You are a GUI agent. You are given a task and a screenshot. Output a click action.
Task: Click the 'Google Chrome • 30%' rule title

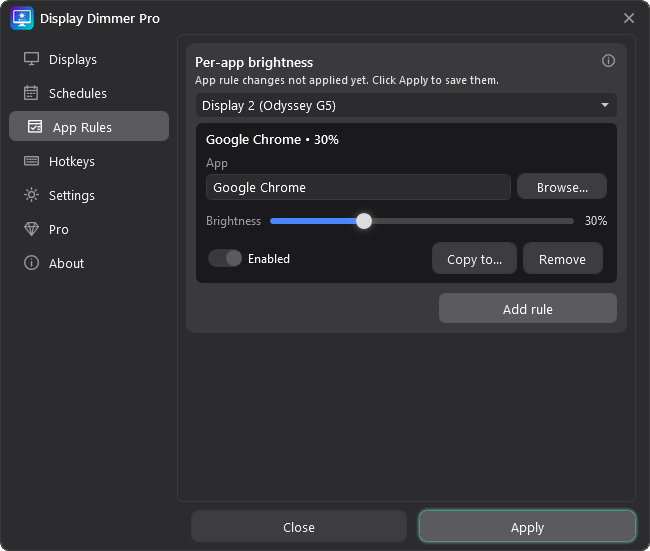(x=272, y=140)
